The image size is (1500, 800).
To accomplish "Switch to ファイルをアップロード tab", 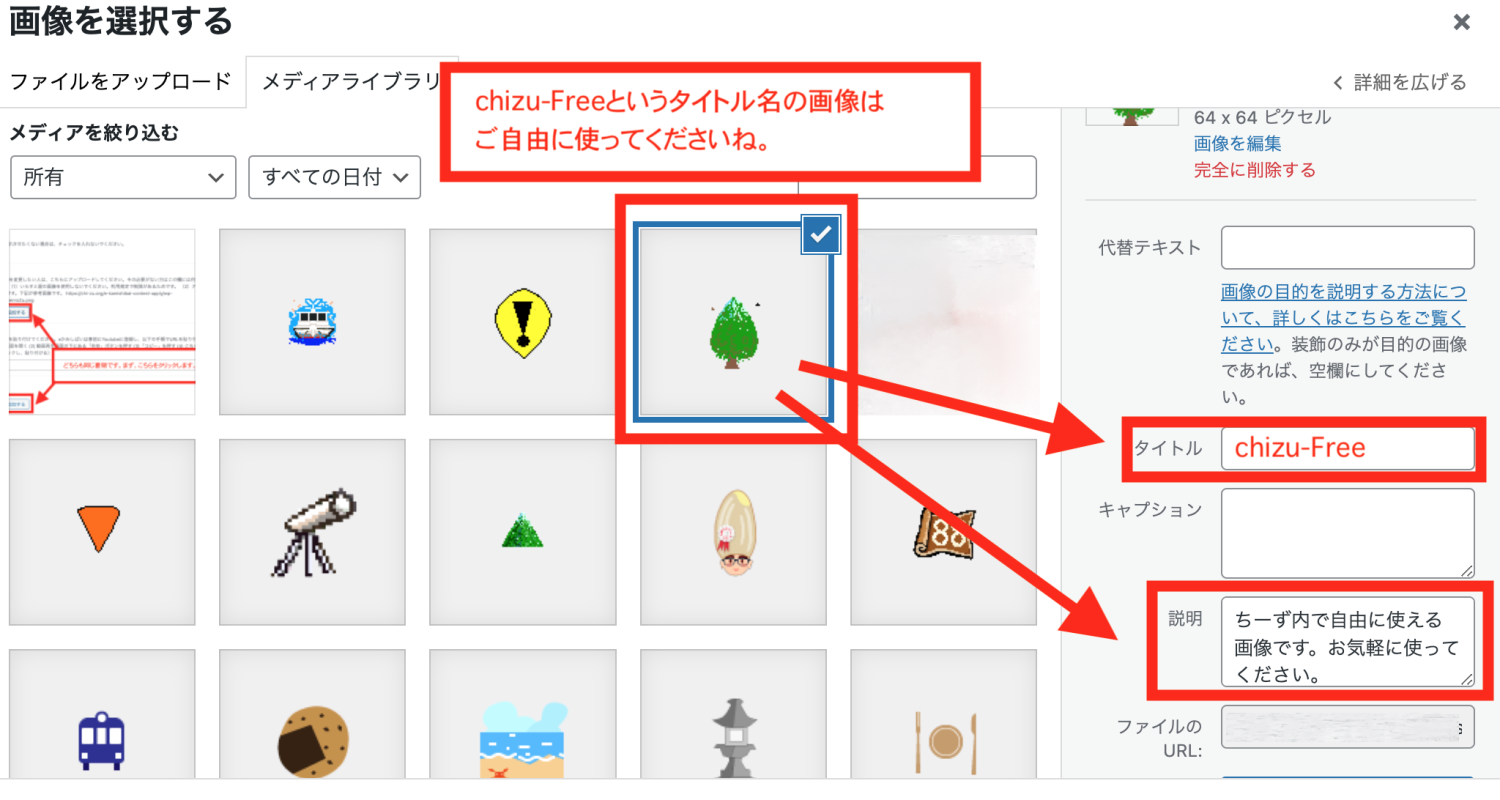I will click(x=121, y=82).
